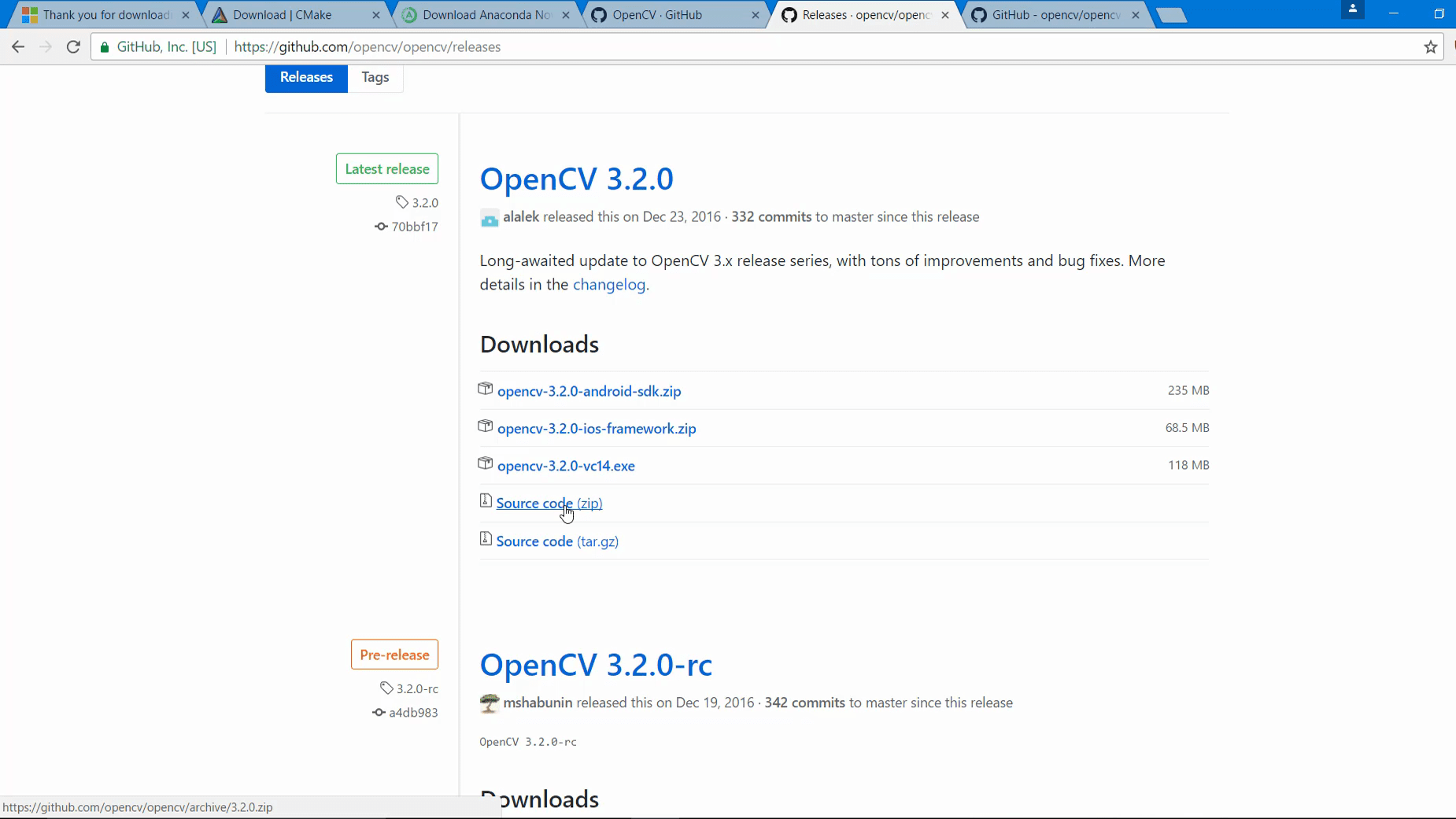The width and height of the screenshot is (1456, 819).
Task: View the 342 commits since release
Action: [x=804, y=703]
